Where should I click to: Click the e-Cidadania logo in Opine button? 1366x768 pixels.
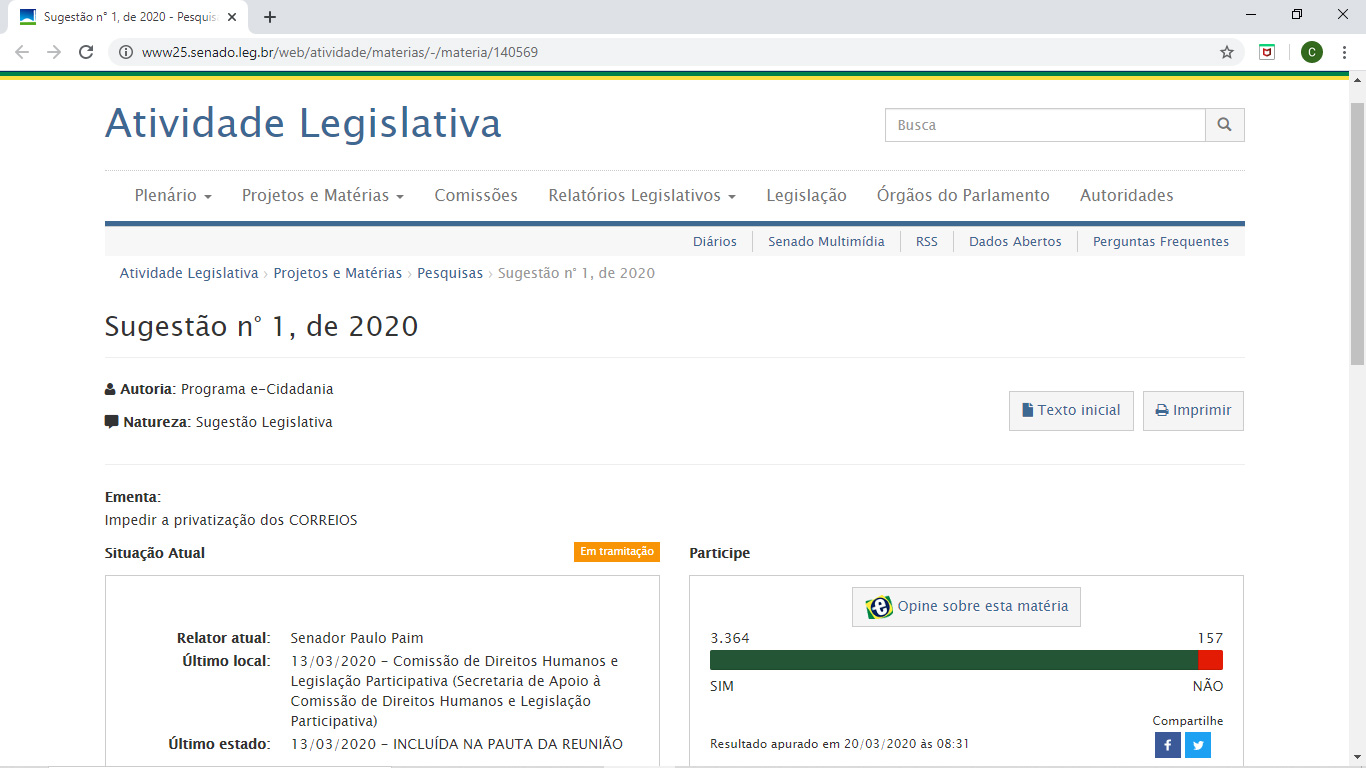878,607
